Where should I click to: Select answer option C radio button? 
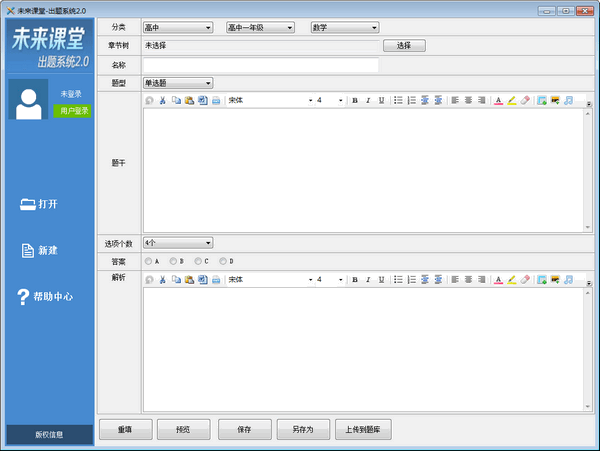[199, 261]
